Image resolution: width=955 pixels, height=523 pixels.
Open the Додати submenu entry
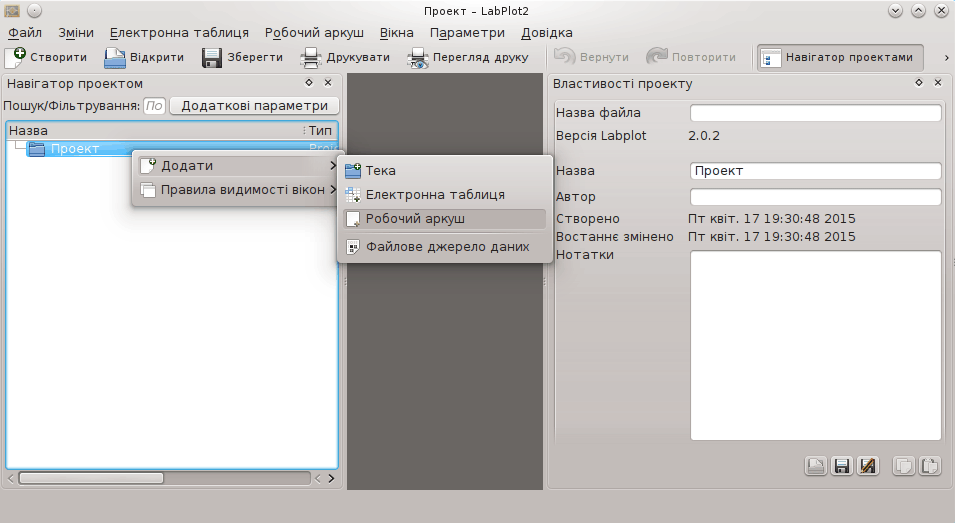(x=236, y=165)
